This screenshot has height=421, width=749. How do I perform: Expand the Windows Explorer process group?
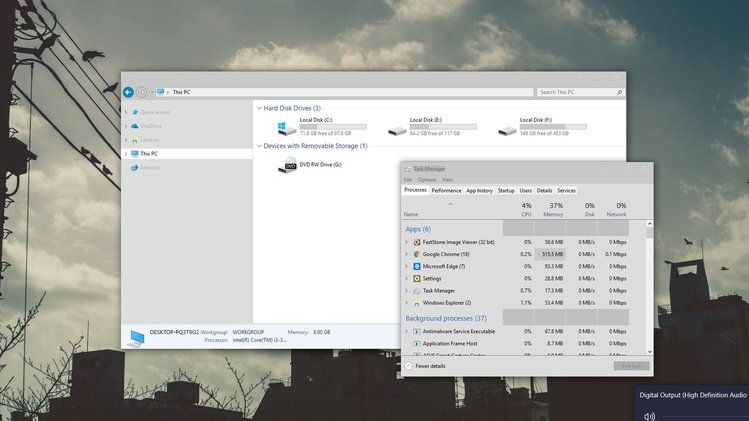click(406, 302)
